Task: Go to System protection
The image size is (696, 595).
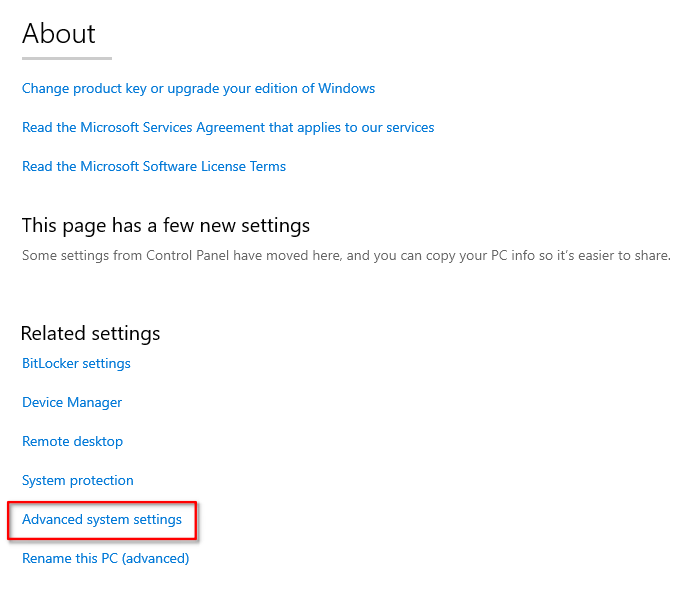Action: [77, 481]
